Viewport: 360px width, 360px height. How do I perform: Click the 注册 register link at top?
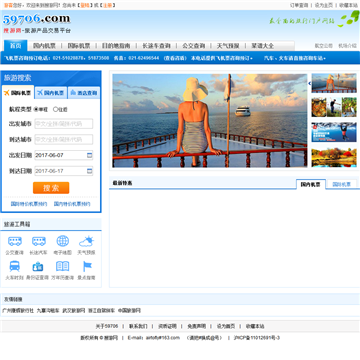click(x=108, y=5)
